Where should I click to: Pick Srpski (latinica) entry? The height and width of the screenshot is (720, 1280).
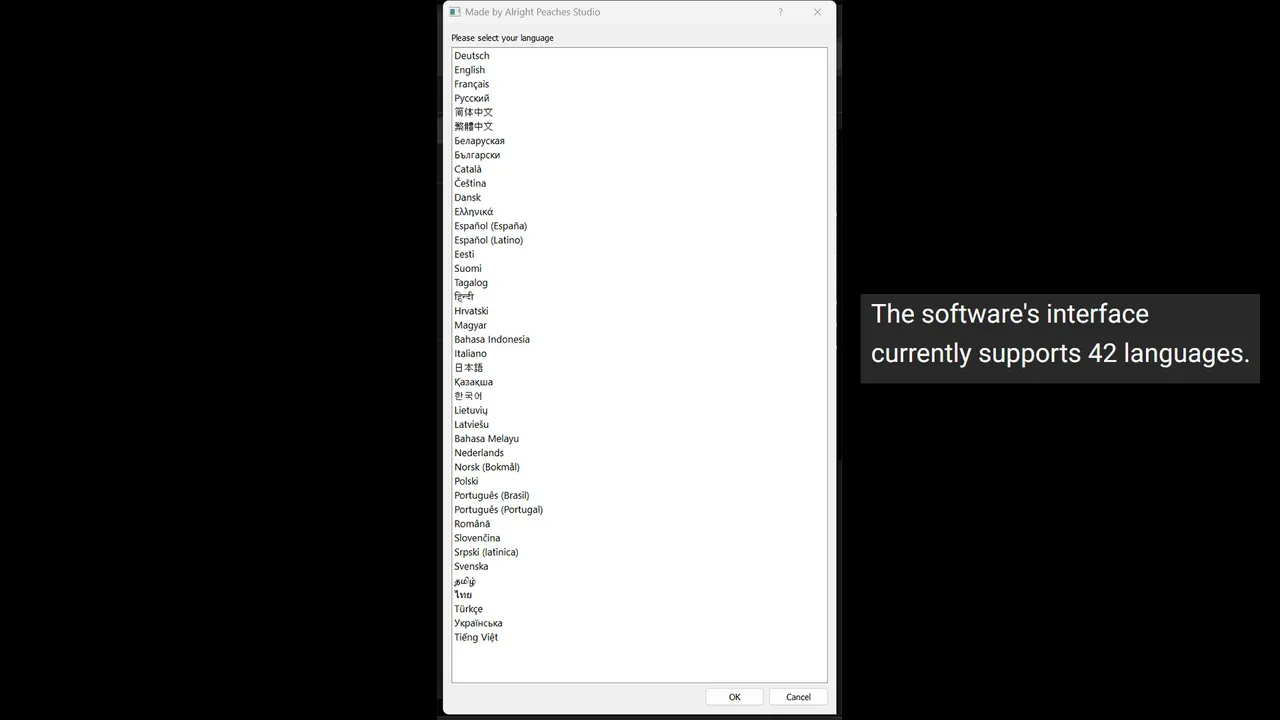tap(486, 552)
